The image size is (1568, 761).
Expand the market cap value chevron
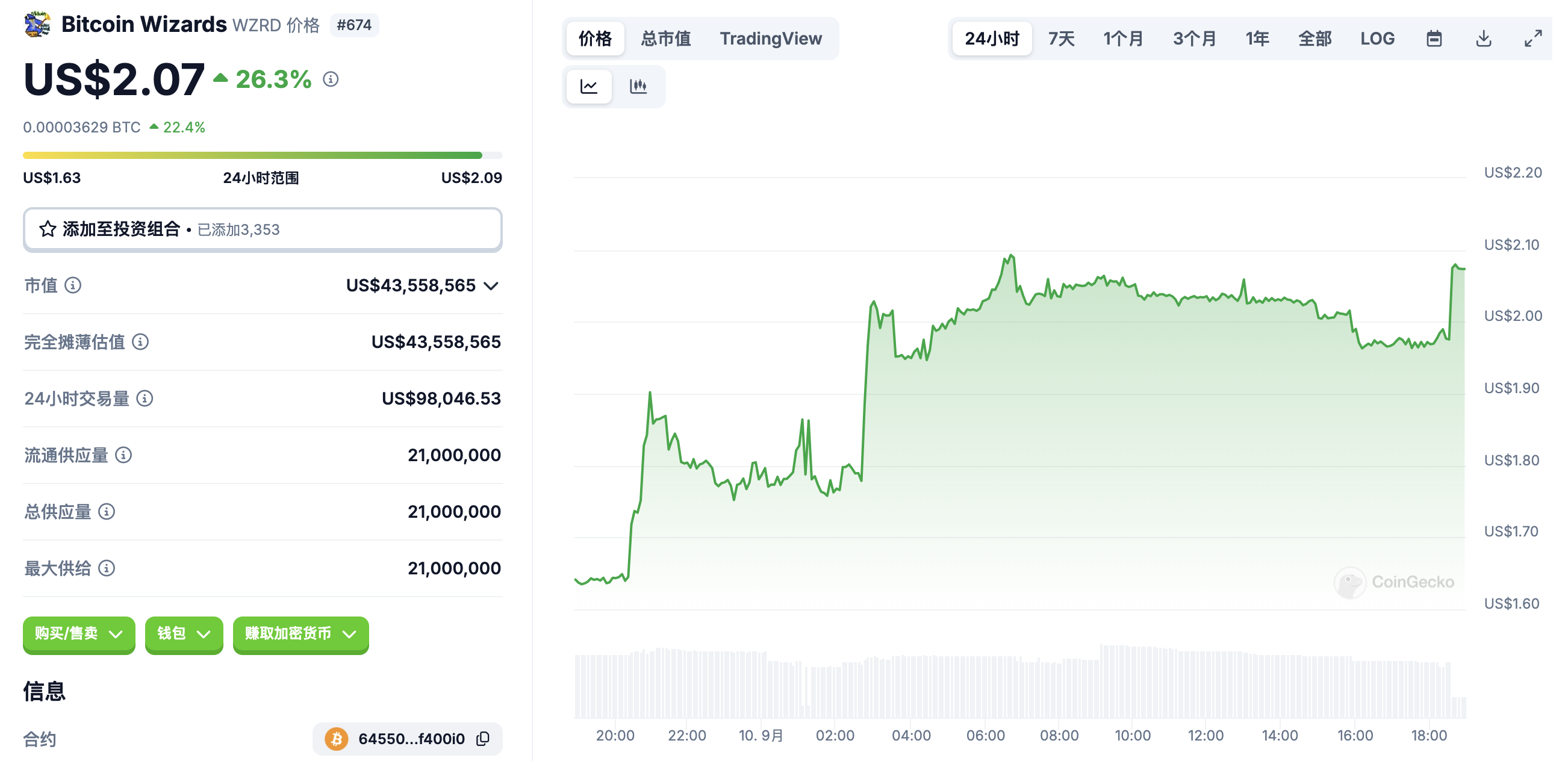pos(491,285)
